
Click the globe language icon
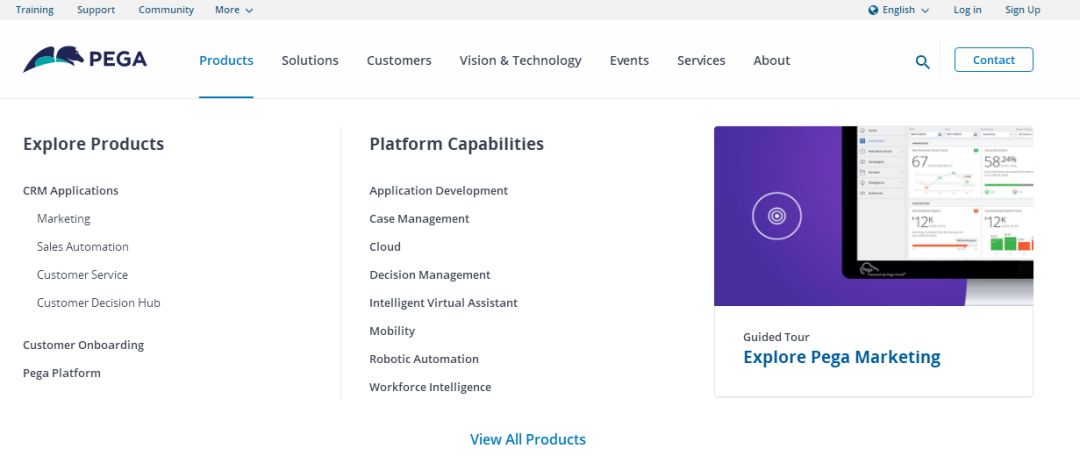[x=873, y=10]
